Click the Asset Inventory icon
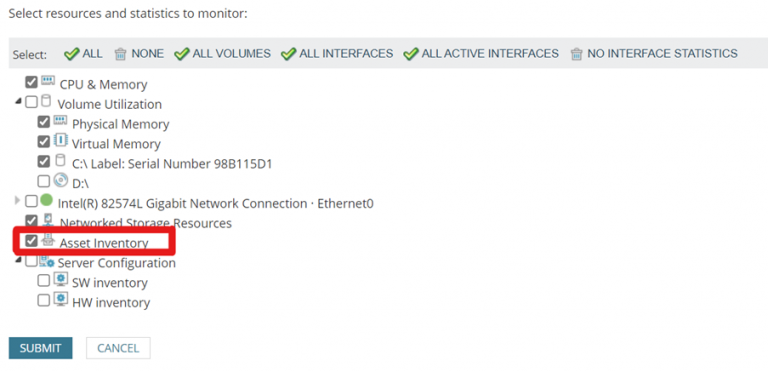 click(48, 240)
